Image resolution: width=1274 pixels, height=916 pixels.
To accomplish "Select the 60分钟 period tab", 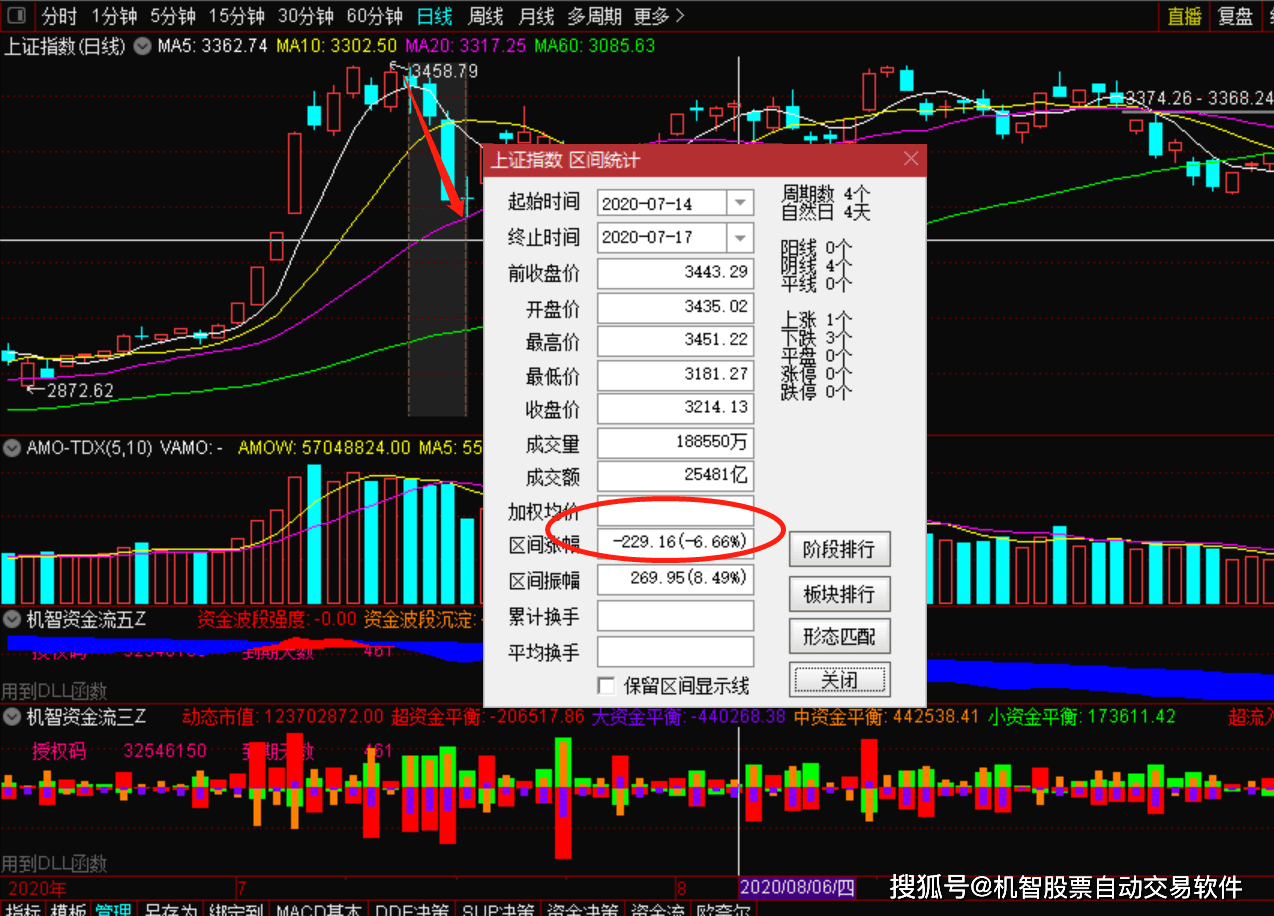I will tap(374, 16).
